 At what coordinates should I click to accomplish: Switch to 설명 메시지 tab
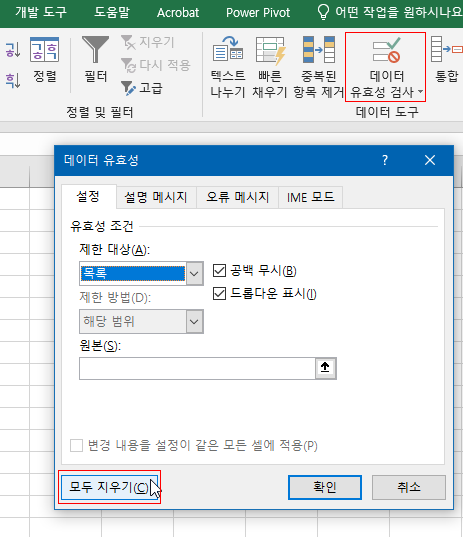[156, 197]
